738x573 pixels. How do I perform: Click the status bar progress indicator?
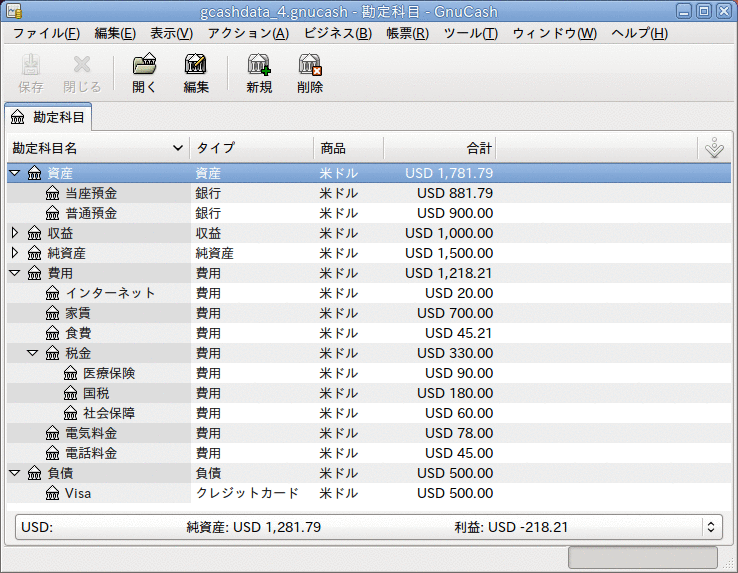642,557
